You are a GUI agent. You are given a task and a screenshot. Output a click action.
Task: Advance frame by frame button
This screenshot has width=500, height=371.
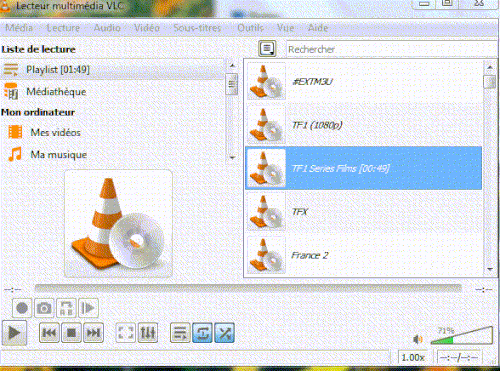point(88,308)
